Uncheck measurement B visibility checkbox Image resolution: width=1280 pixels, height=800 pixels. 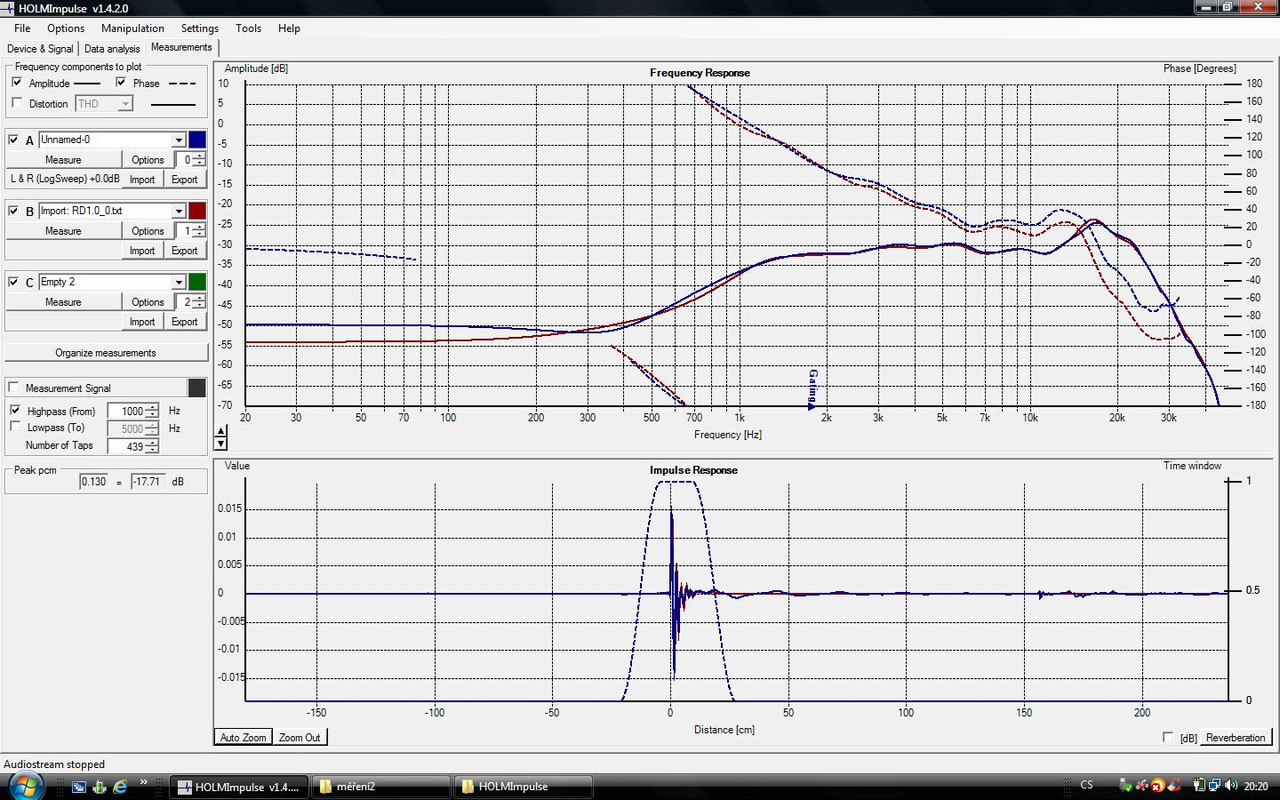(x=14, y=211)
